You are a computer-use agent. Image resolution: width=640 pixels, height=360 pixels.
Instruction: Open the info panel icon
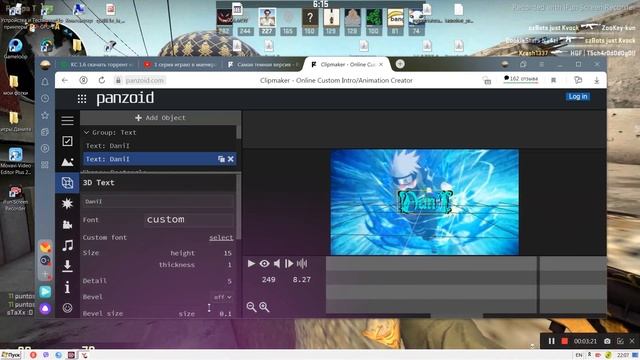tap(67, 287)
